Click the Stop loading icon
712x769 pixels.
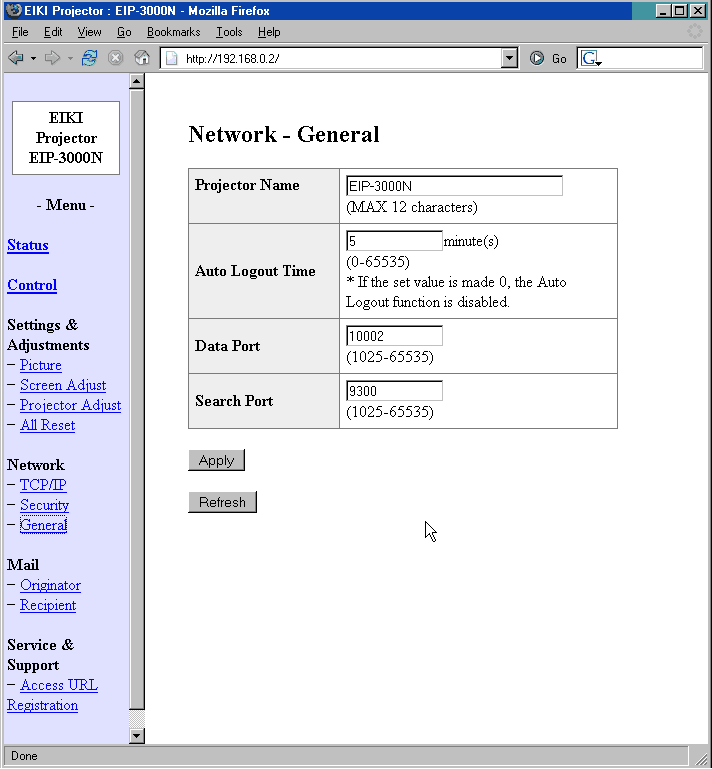tap(115, 58)
